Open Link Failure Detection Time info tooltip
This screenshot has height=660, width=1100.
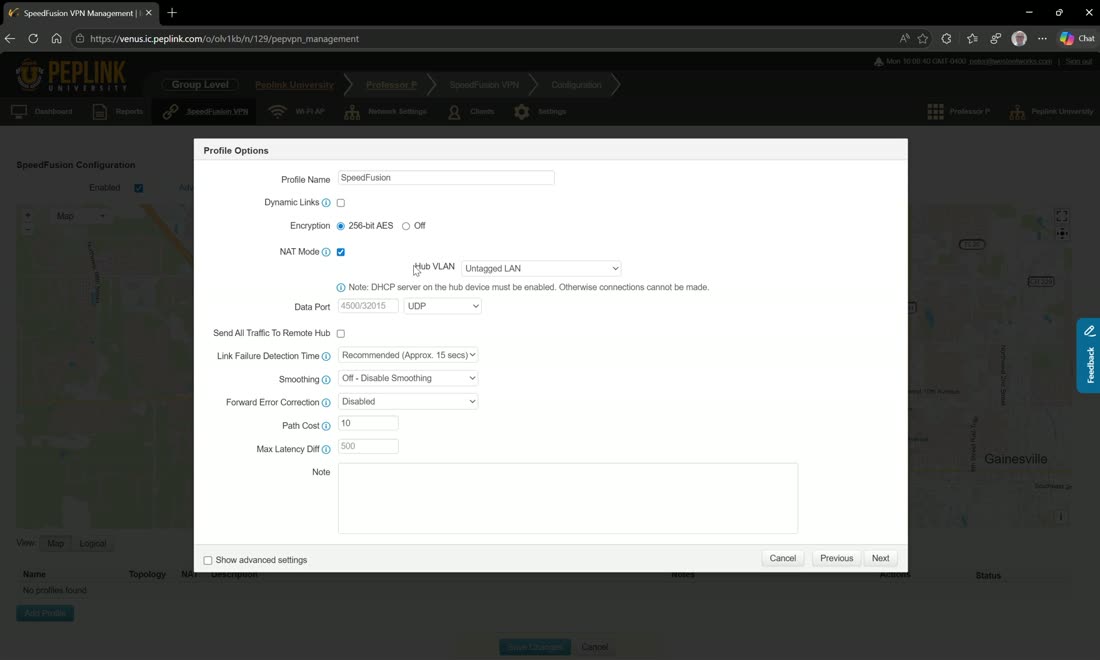tap(326, 356)
